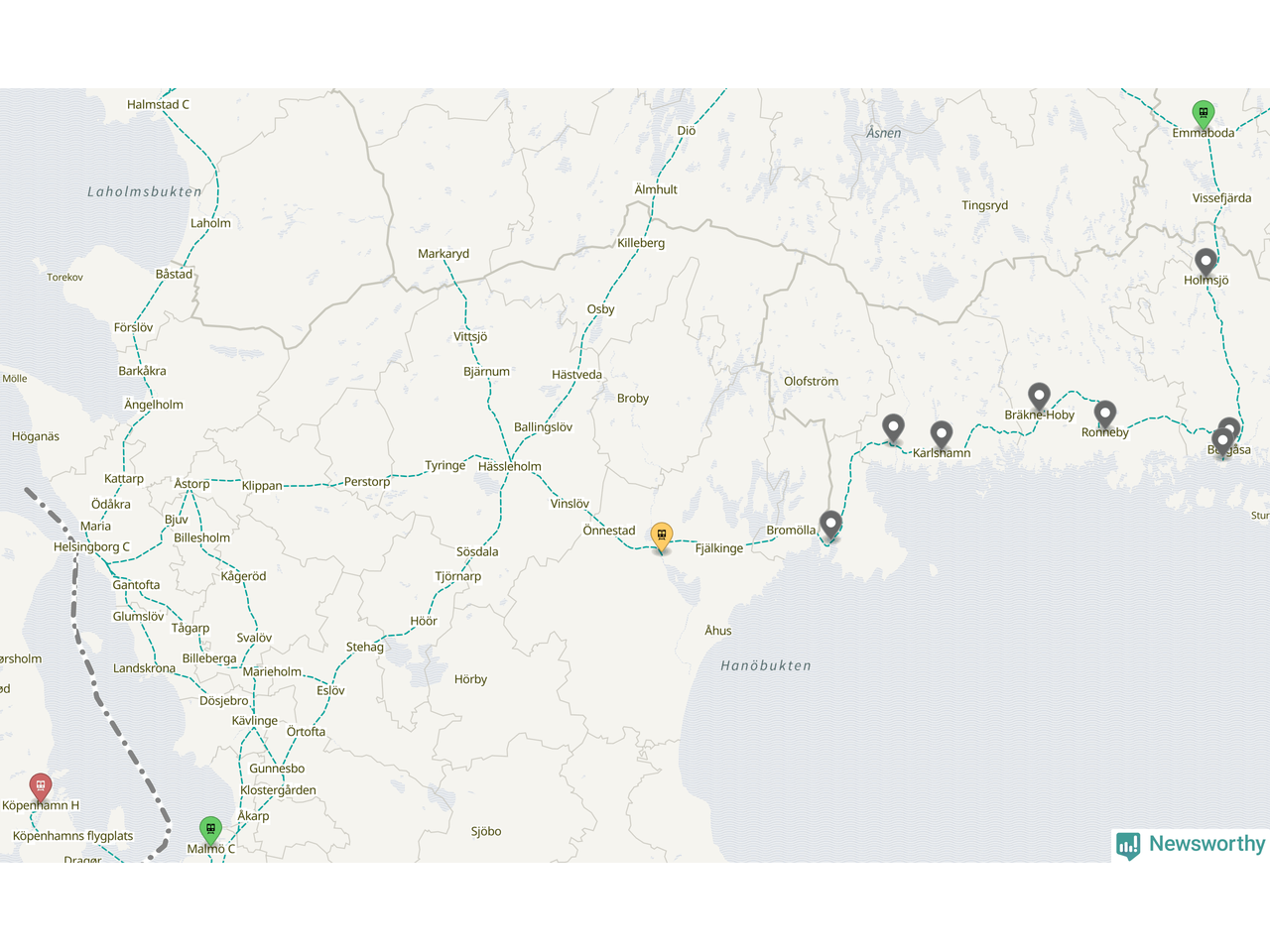Image resolution: width=1270 pixels, height=952 pixels.
Task: Select the grey pin at Karlshamn
Action: click(942, 435)
